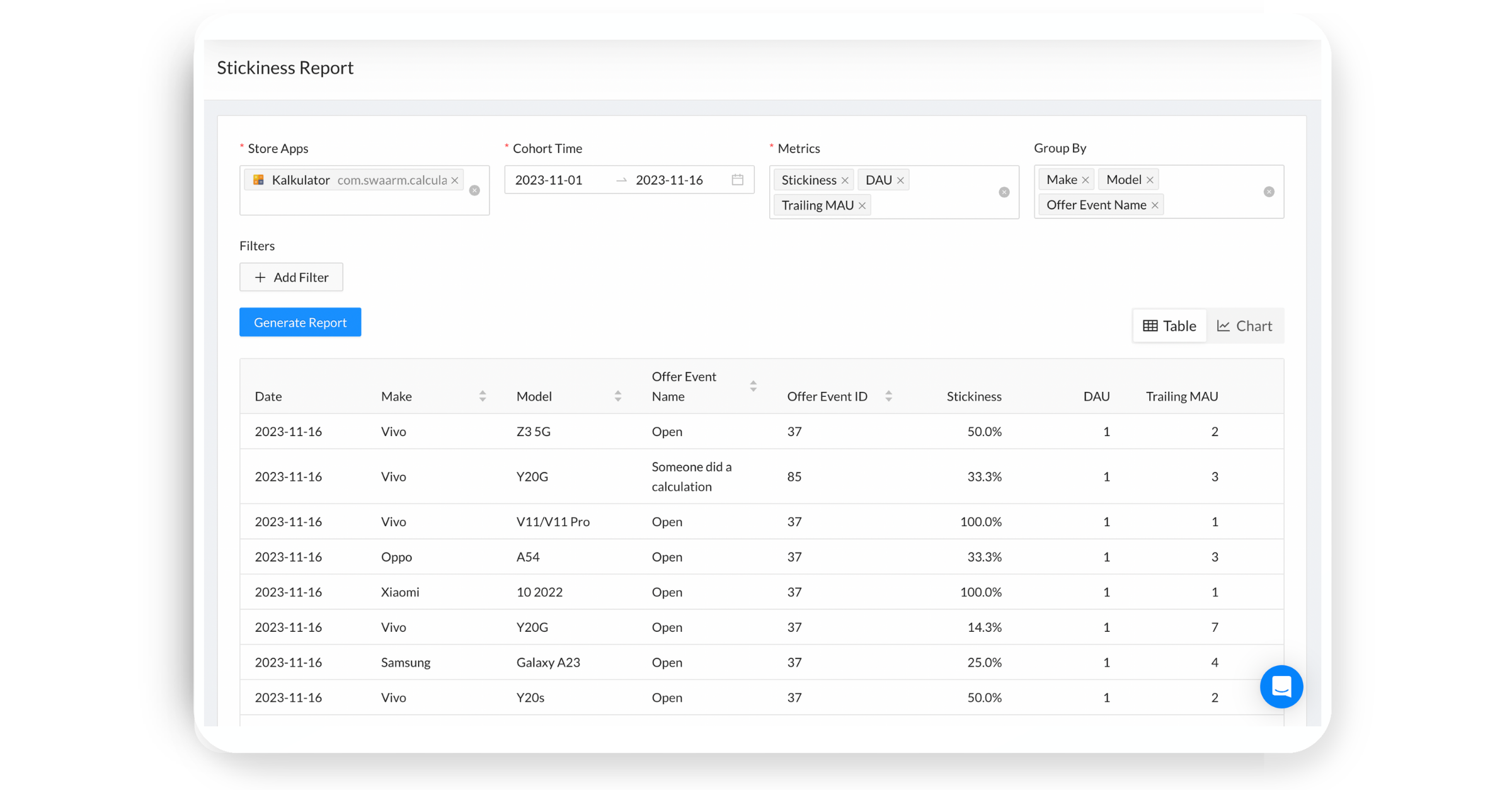Edit cohort start date 2023-11-01

coord(549,180)
